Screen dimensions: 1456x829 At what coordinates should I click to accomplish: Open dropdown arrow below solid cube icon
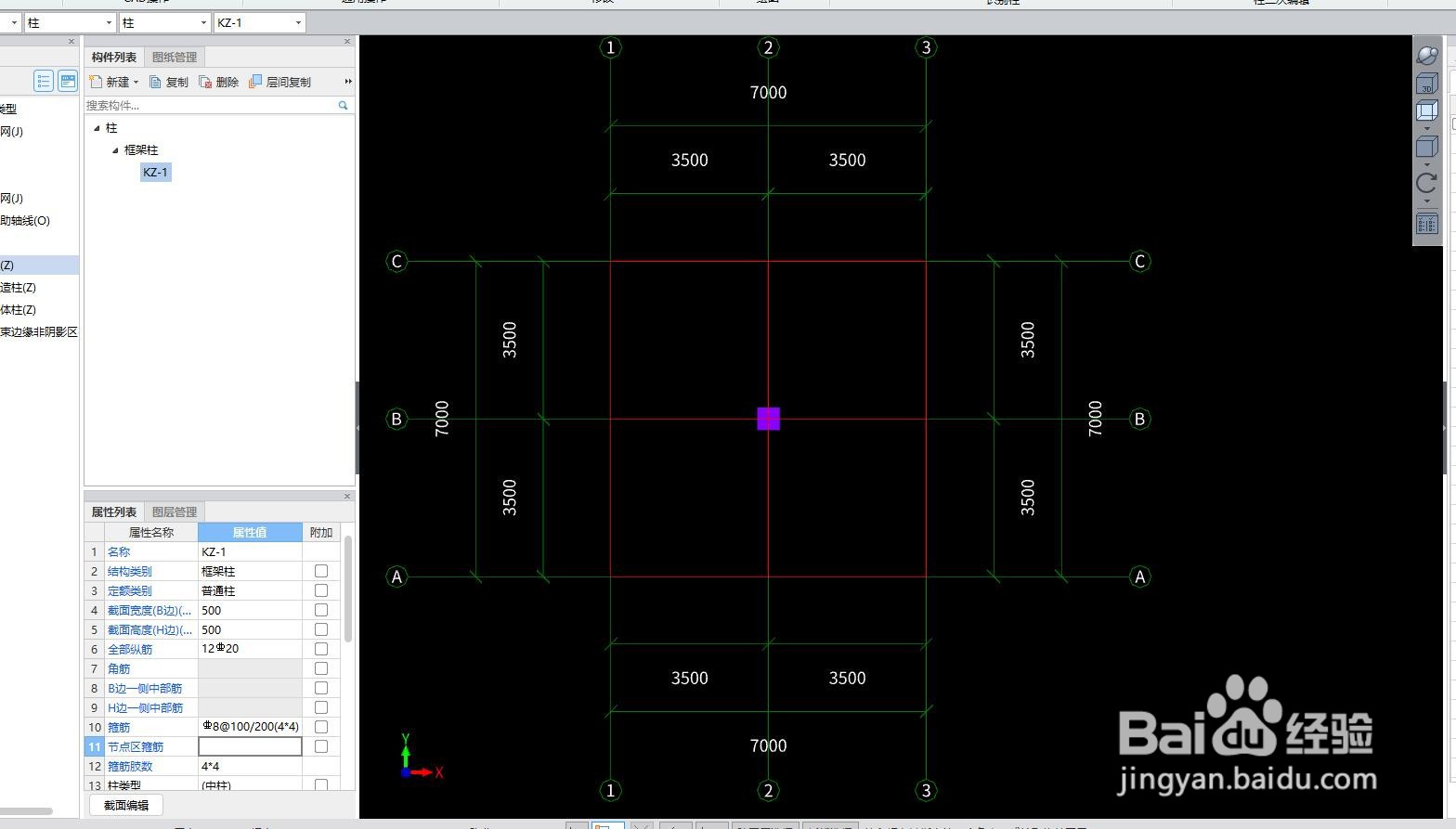pos(1426,164)
